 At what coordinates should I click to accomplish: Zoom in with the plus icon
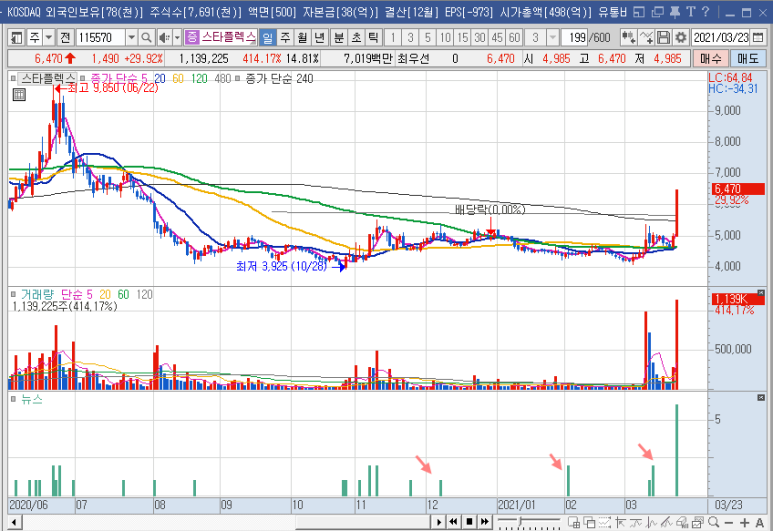click(x=744, y=522)
